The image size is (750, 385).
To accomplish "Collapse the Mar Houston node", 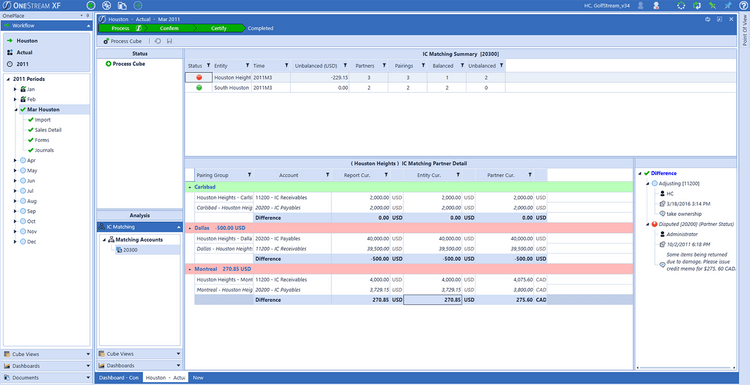I will pyautogui.click(x=15, y=110).
